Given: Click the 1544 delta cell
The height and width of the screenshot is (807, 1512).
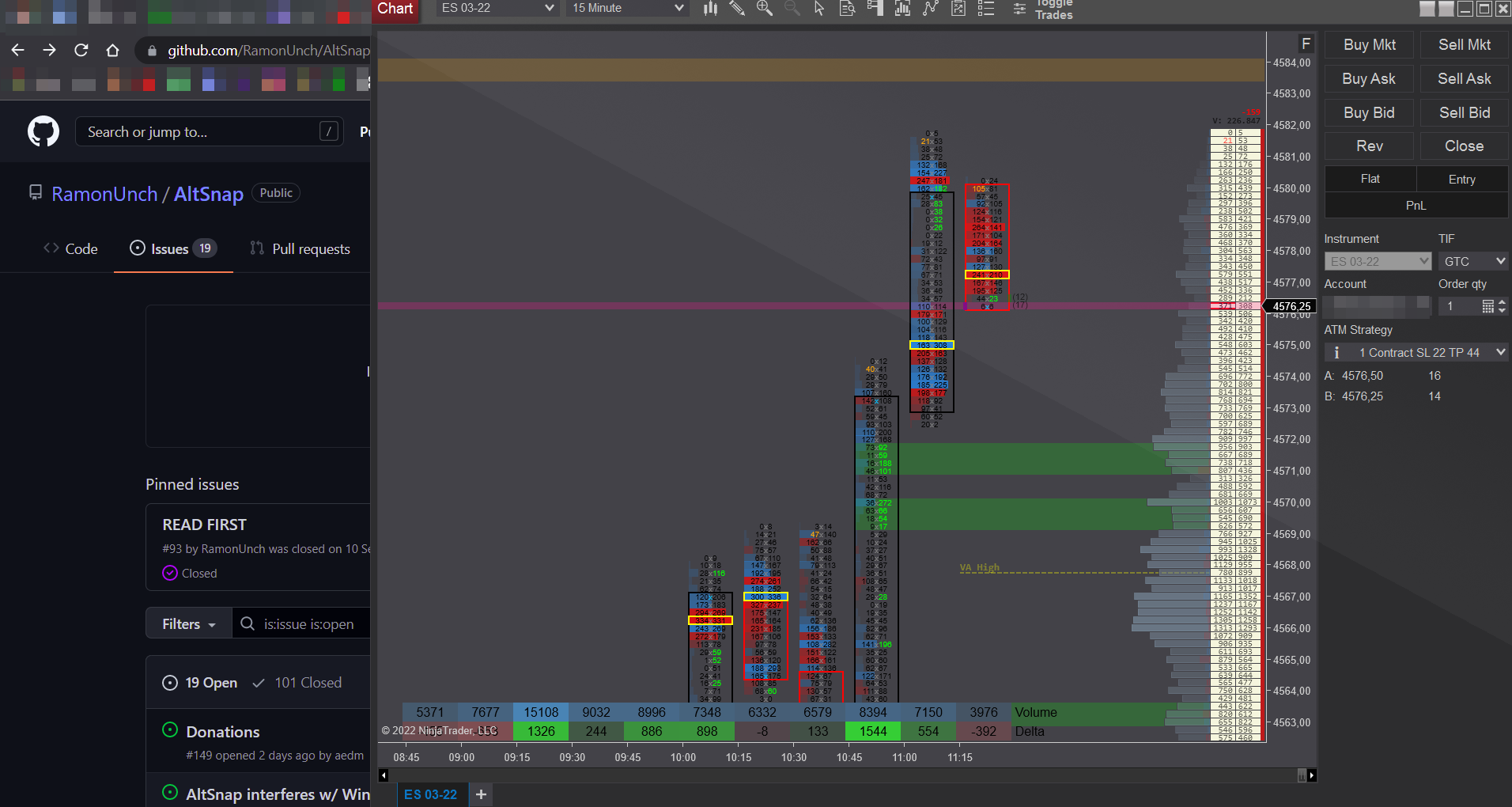Looking at the screenshot, I should pos(873,731).
